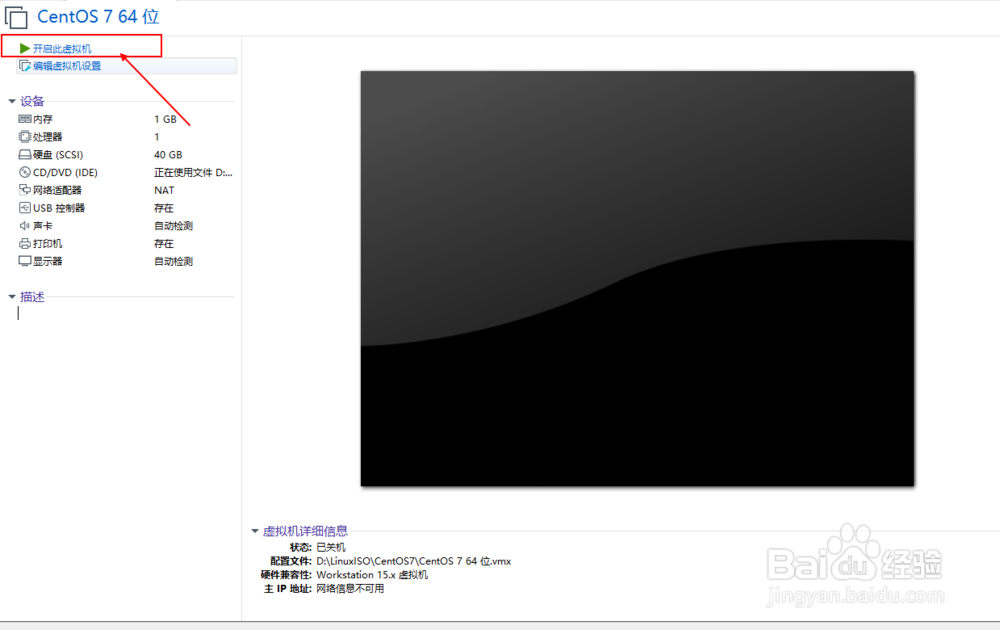Click the 描述 description input field

coord(126,313)
